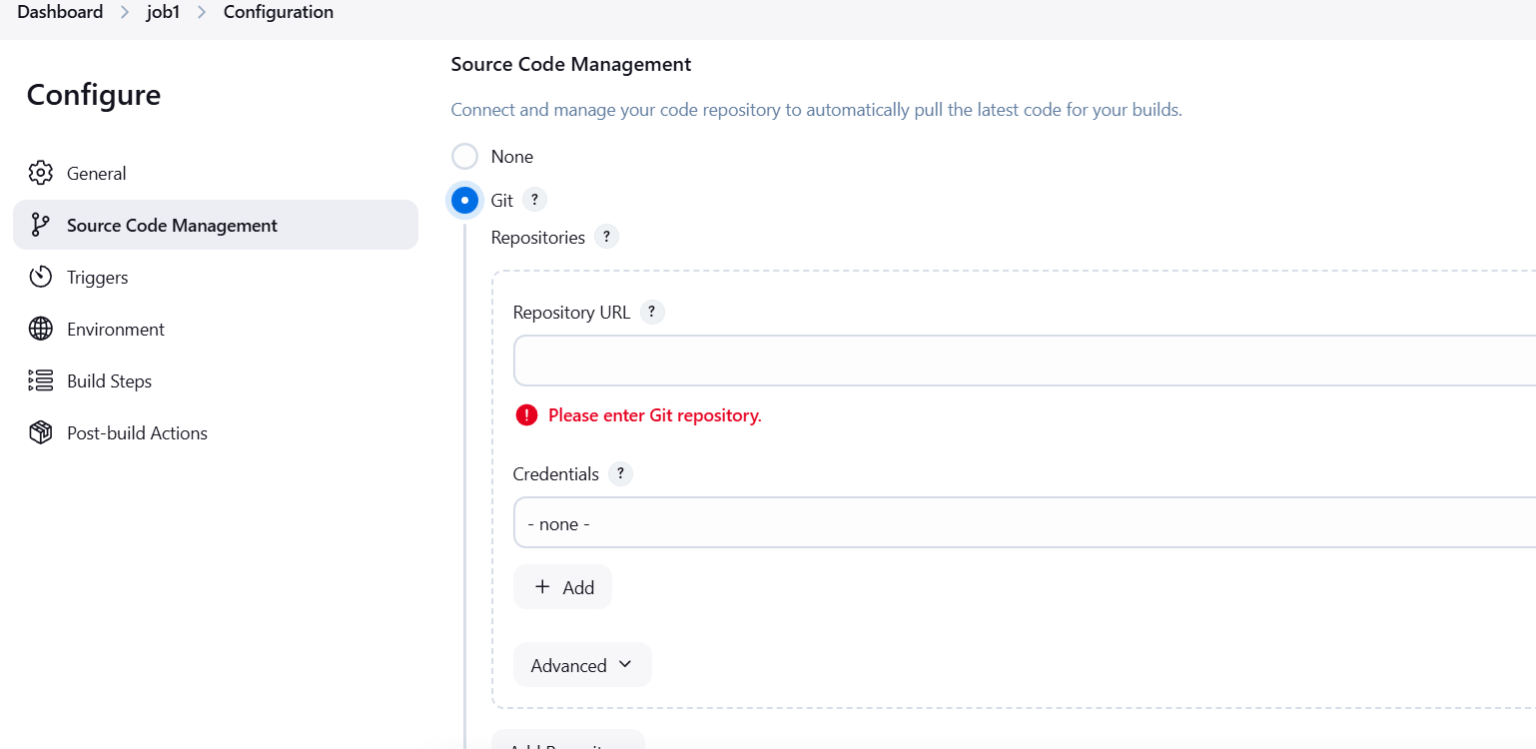1536x749 pixels.
Task: Click the Environment globe icon
Action: [40, 328]
